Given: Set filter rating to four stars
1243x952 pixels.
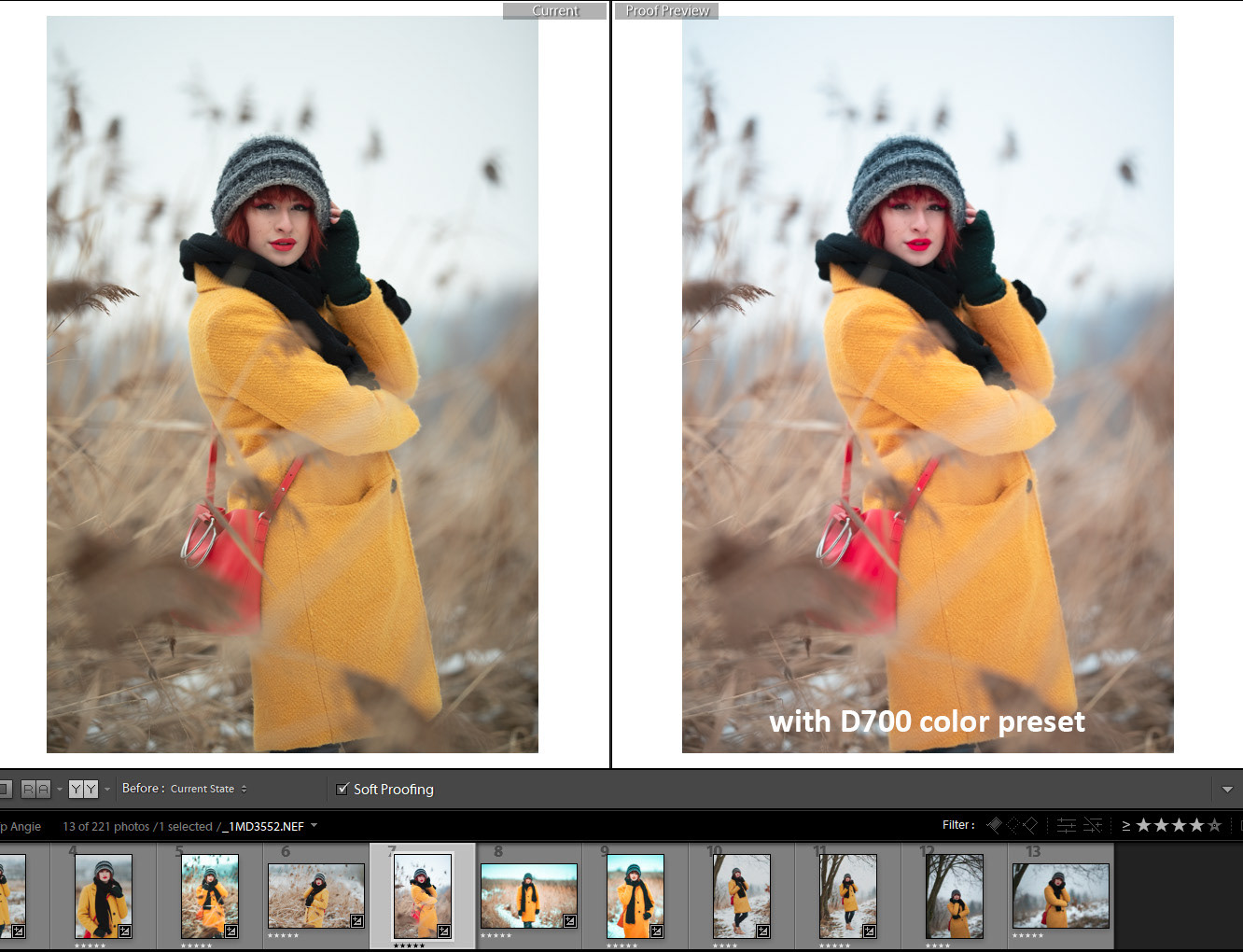Looking at the screenshot, I should [1196, 825].
